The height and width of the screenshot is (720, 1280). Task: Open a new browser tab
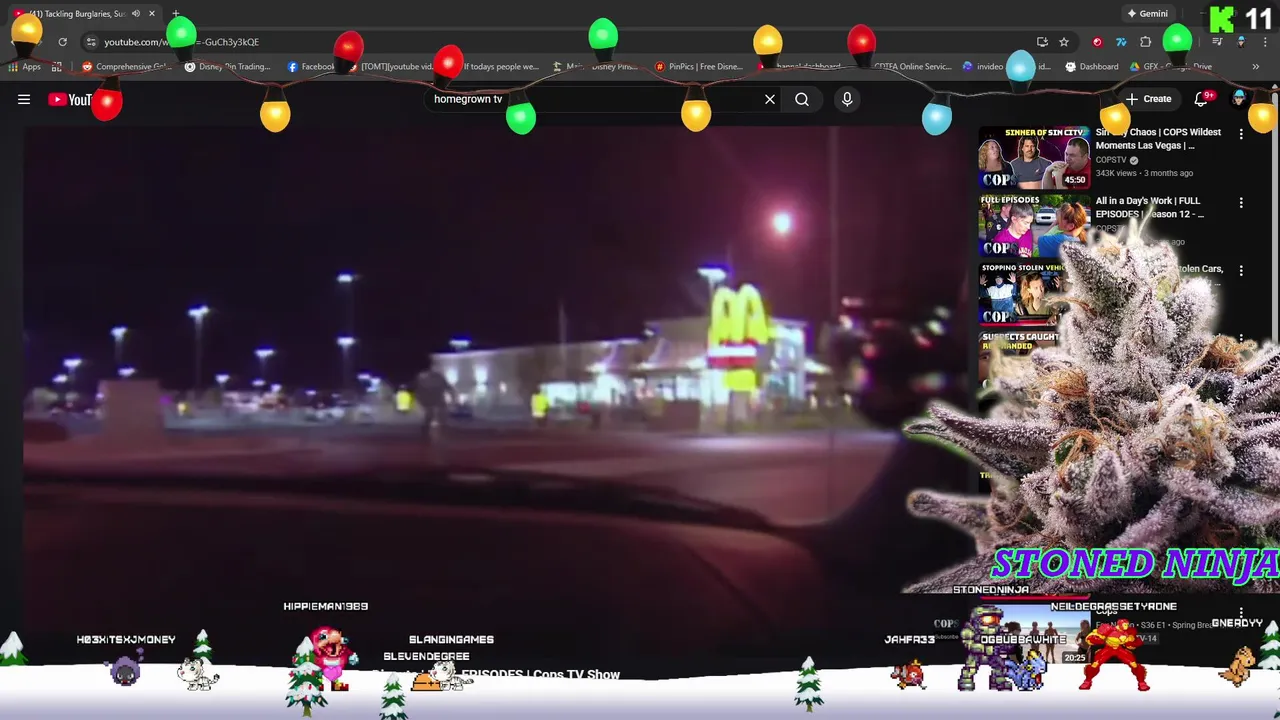pos(176,14)
